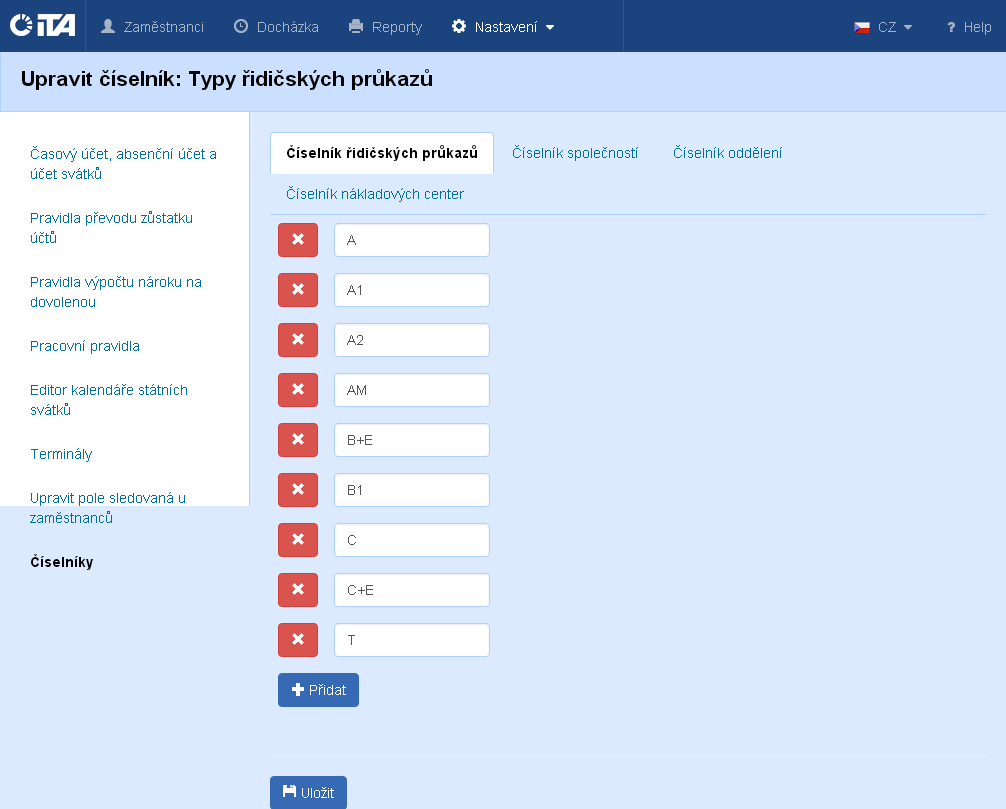Viewport: 1006px width, 809px height.
Task: Delete the B+E row using X button
Action: click(x=297, y=440)
